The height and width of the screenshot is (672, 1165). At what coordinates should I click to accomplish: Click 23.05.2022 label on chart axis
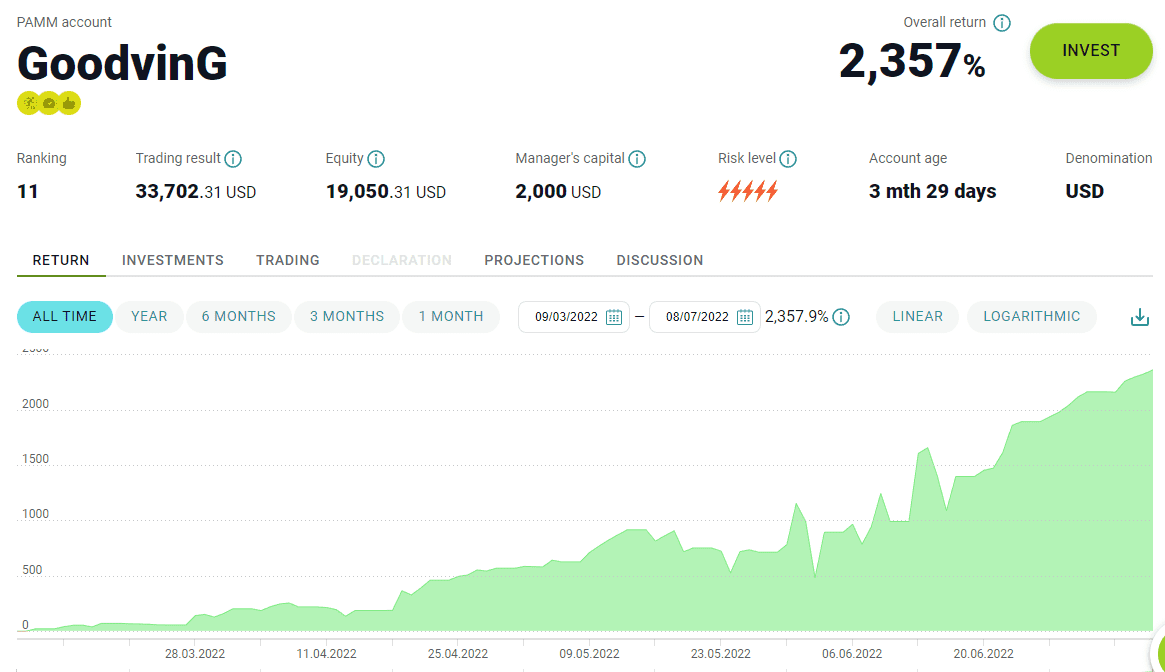coord(721,654)
